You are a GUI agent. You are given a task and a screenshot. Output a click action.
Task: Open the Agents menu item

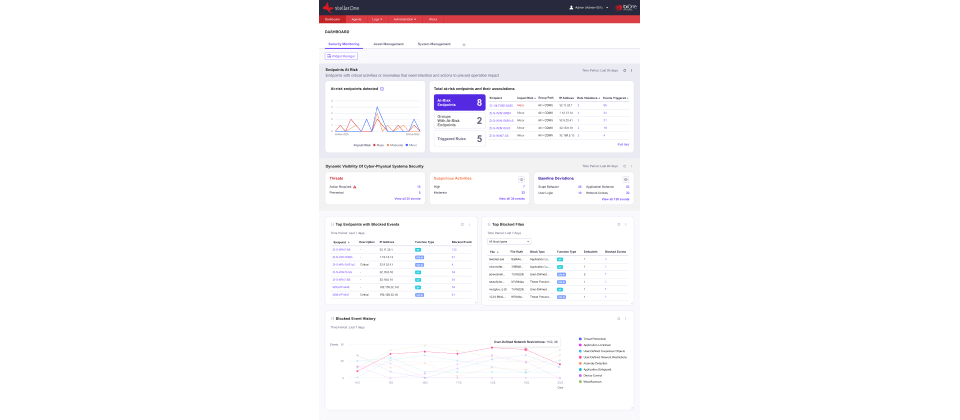tap(356, 19)
